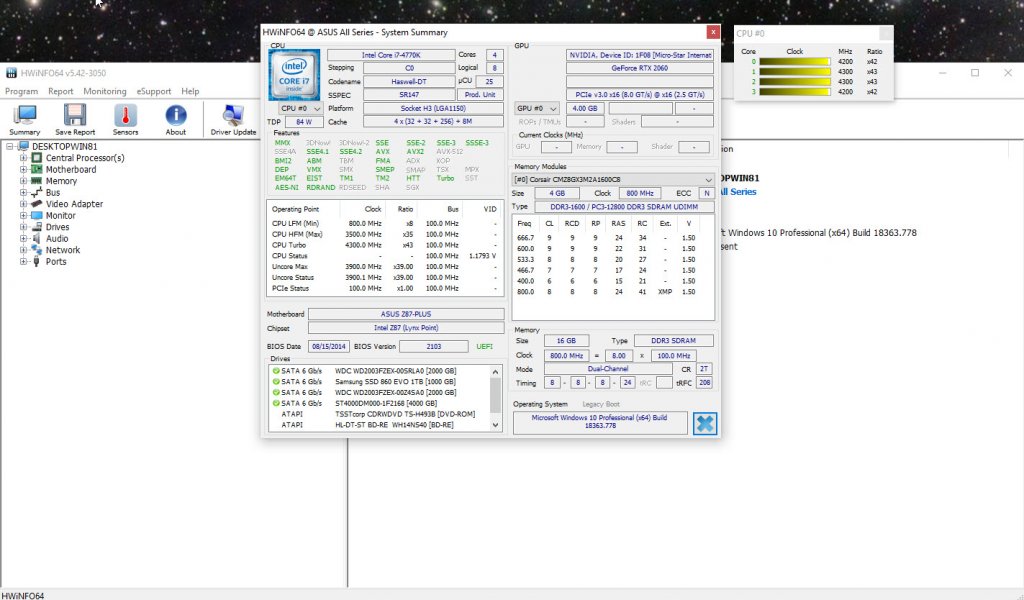1024x600 pixels.
Task: Click the ASUS Z87-PLUS motherboard field
Action: pos(406,314)
